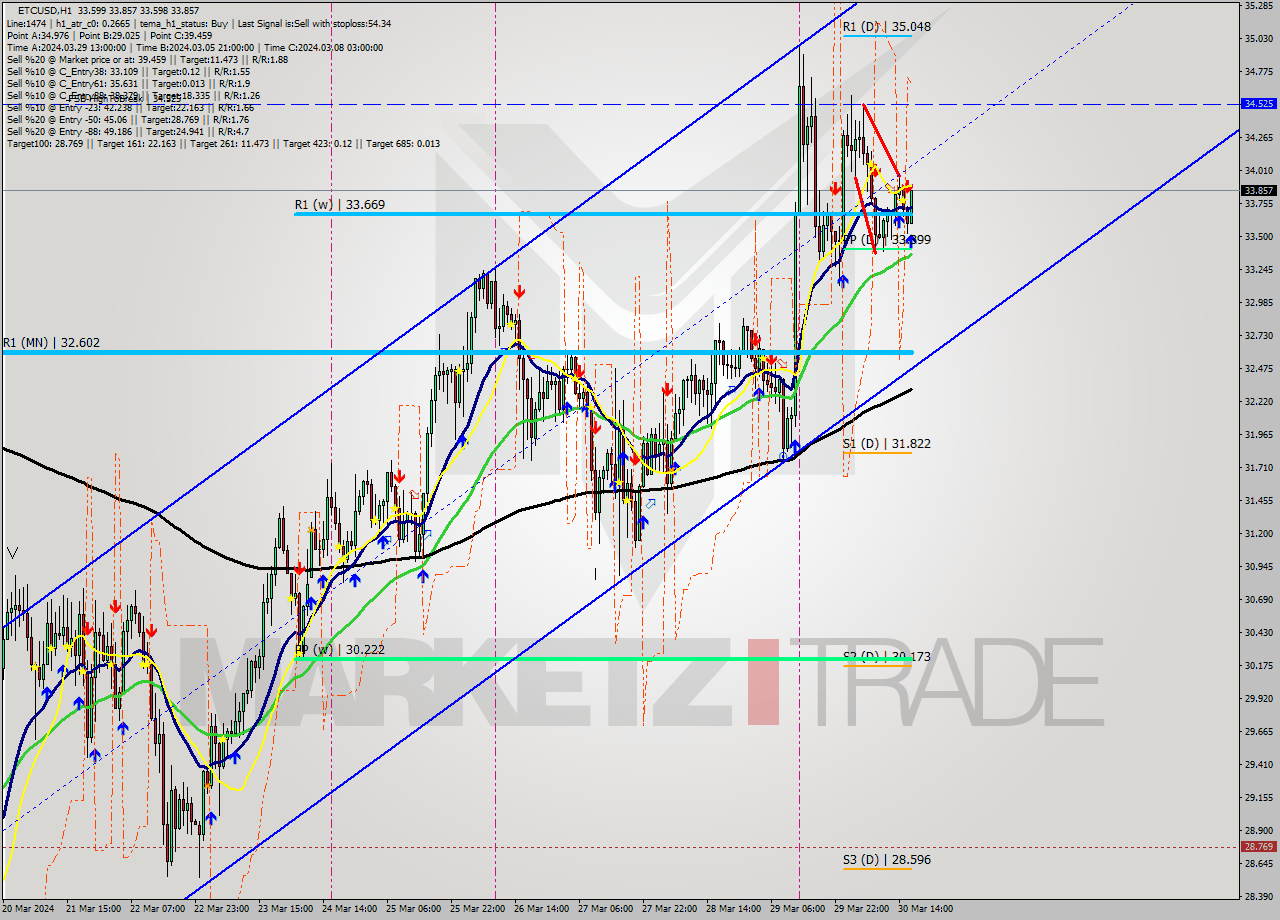
Task: Click 35.030 on the price axis
Action: (x=1258, y=39)
